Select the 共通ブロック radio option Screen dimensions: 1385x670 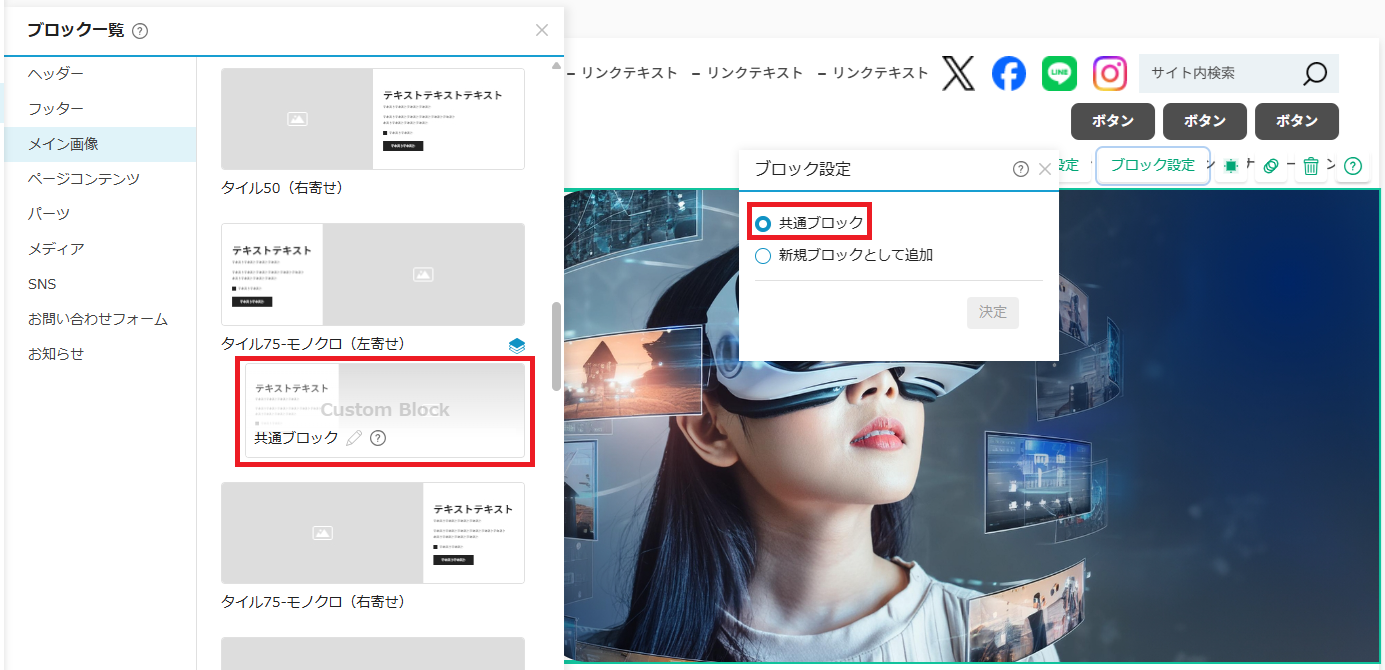(x=764, y=223)
